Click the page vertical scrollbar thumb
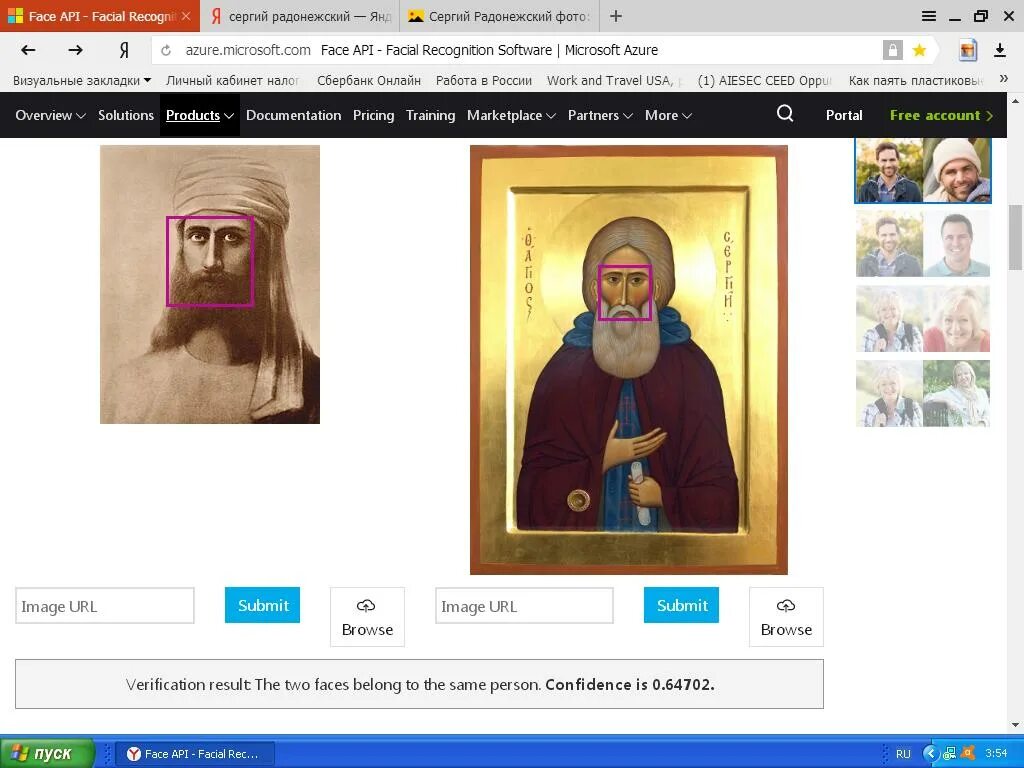Image resolution: width=1024 pixels, height=768 pixels. pos(1015,237)
